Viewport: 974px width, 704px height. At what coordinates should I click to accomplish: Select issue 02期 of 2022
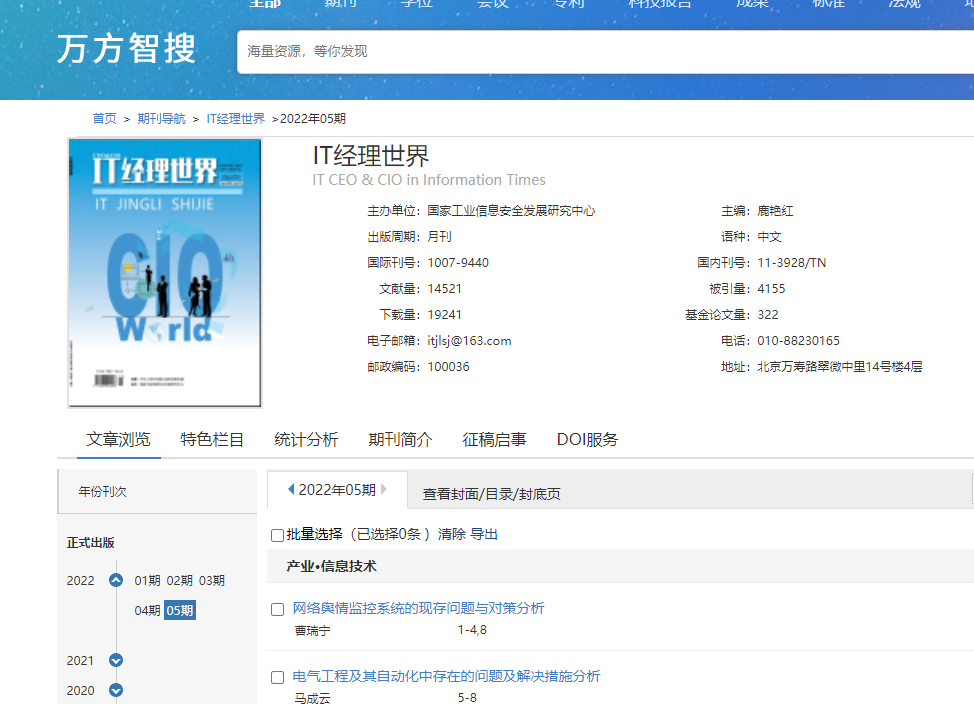click(x=180, y=580)
